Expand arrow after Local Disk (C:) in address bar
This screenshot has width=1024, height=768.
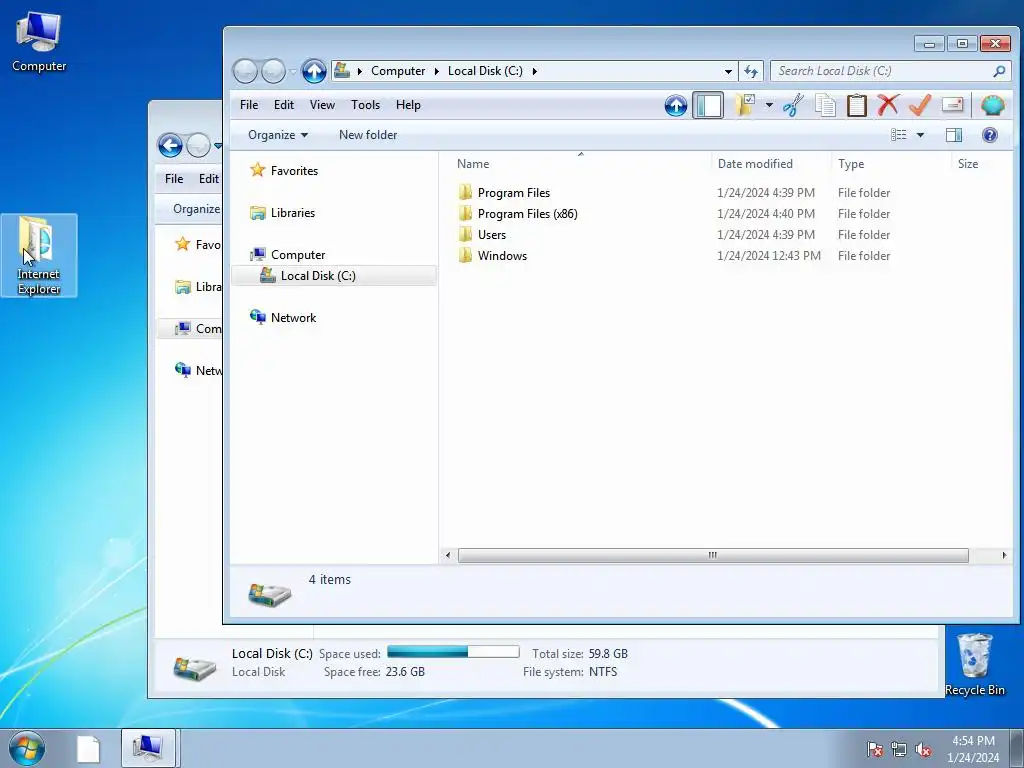click(534, 71)
